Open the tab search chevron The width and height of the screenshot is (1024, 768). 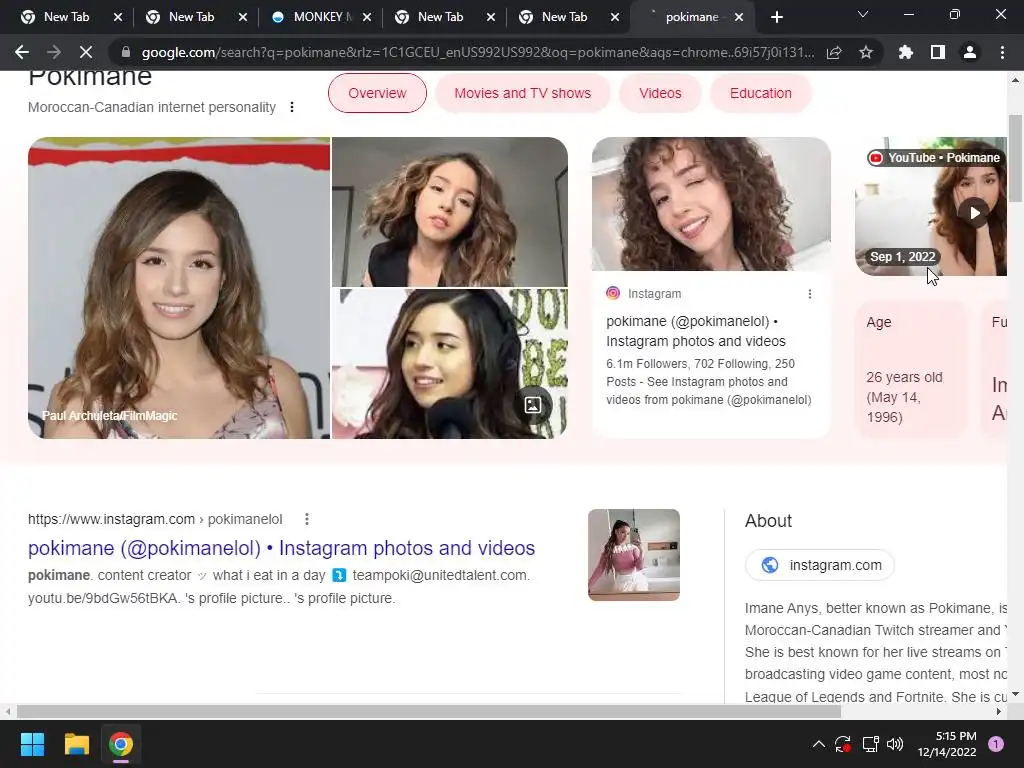863,14
